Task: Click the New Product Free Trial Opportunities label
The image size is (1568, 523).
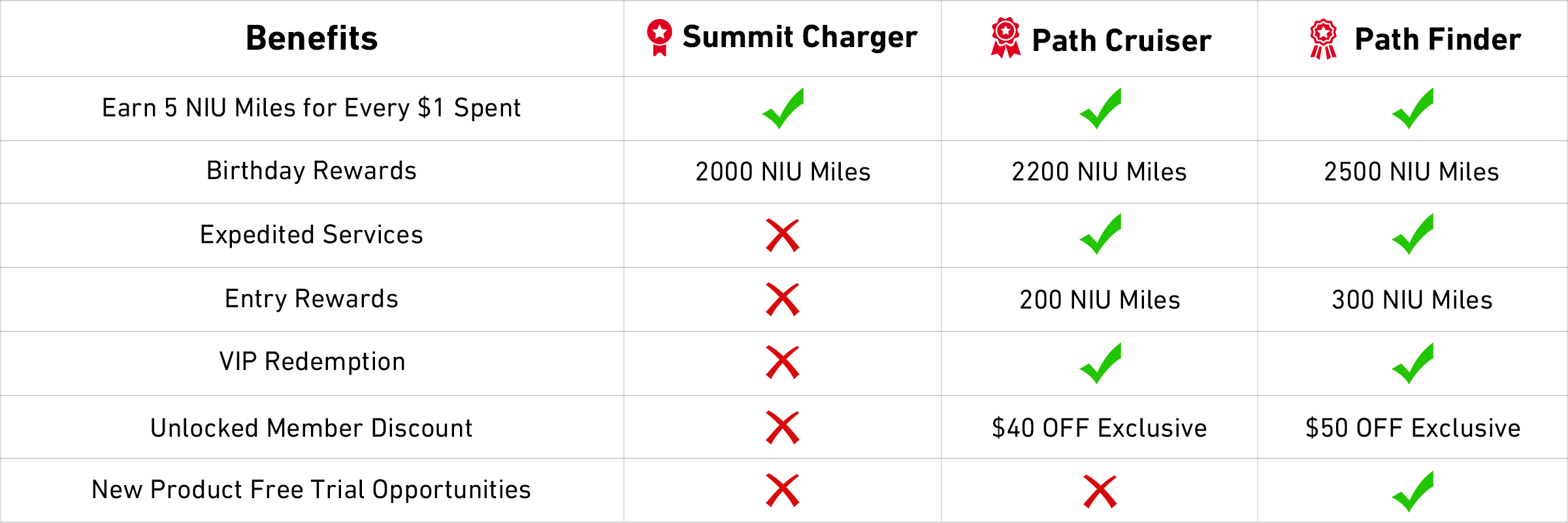Action: point(311,490)
